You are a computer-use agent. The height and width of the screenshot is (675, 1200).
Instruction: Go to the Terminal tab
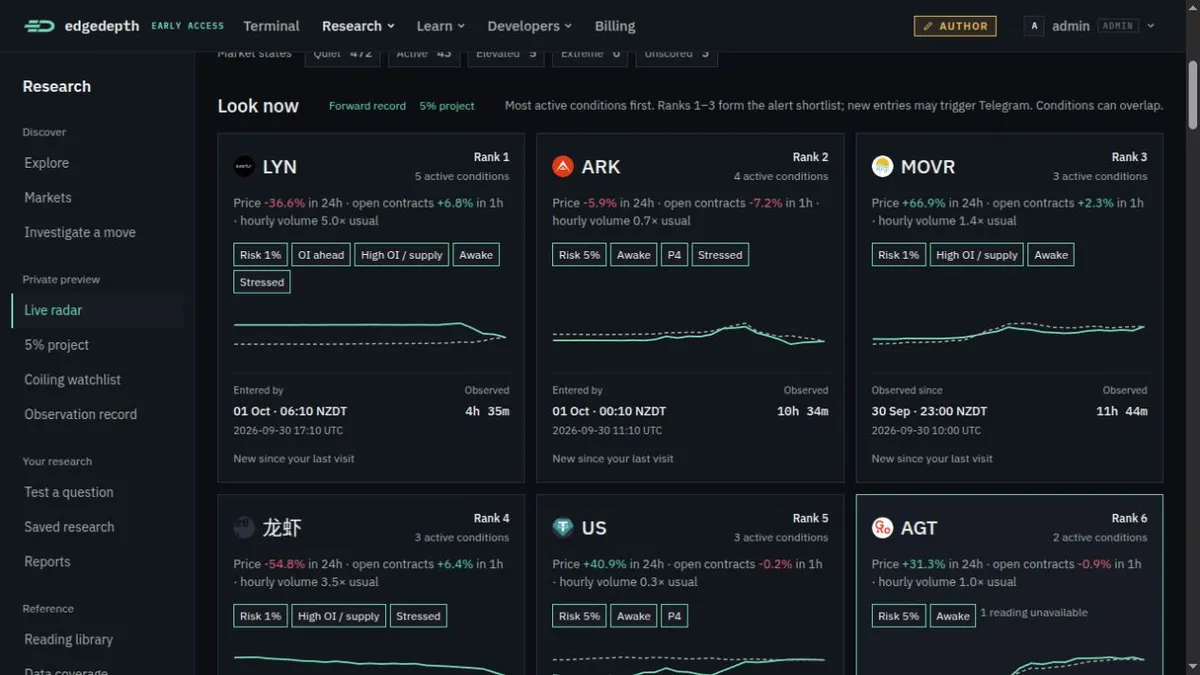[271, 26]
